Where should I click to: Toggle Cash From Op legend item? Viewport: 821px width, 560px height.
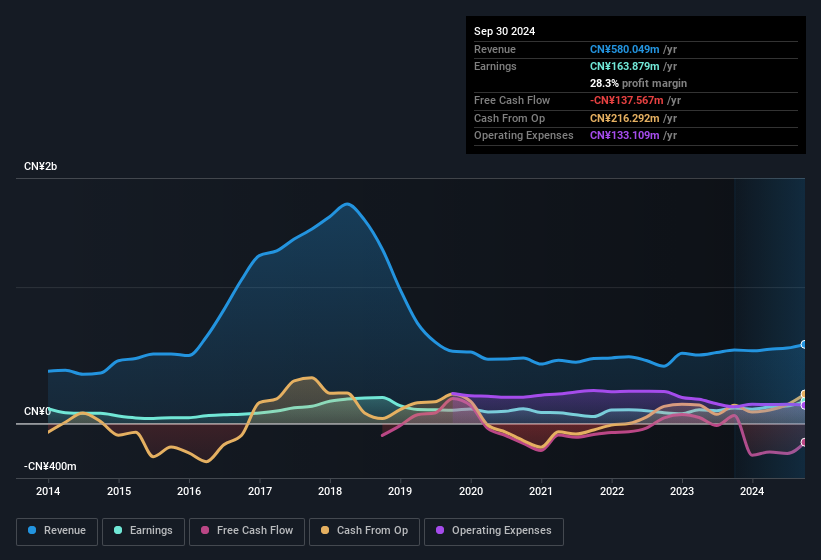coord(365,531)
